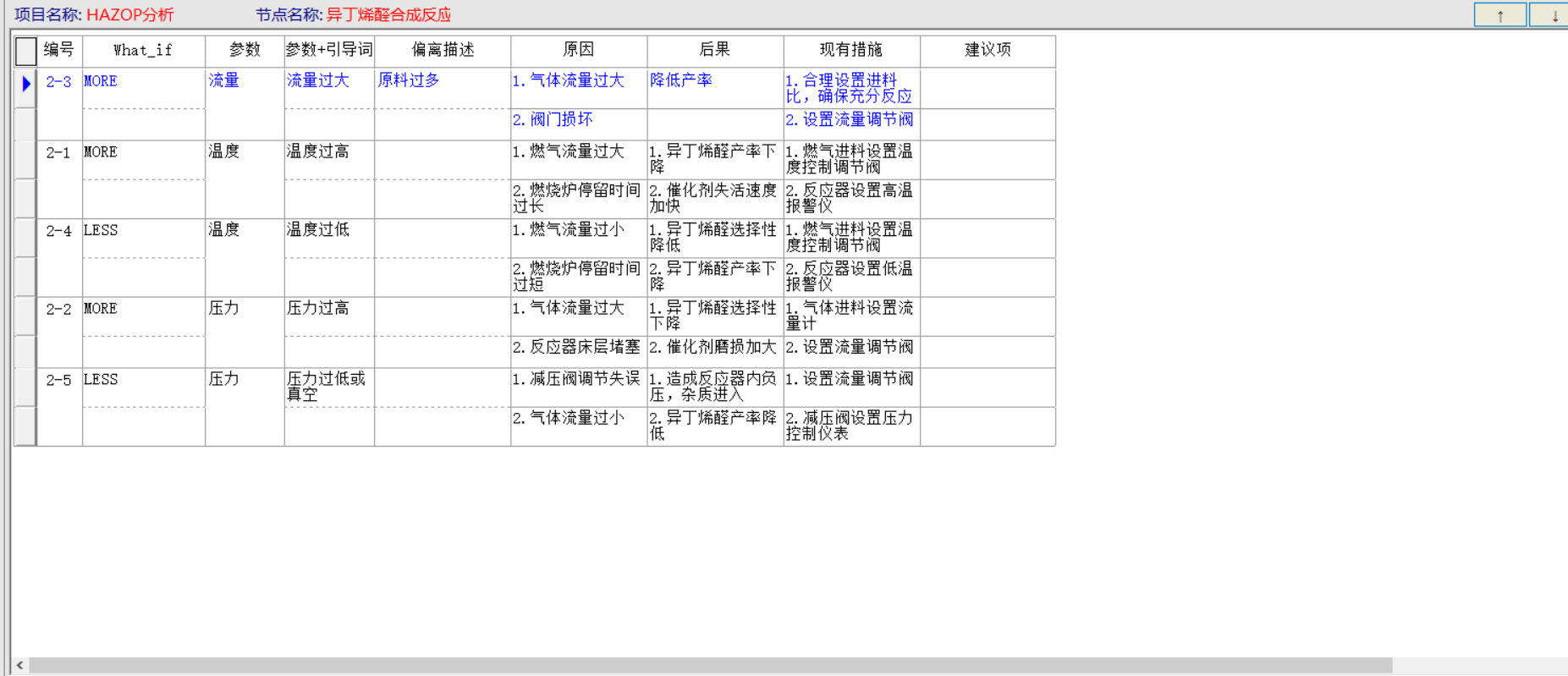Click the 偏离描述 column header

coord(443,50)
